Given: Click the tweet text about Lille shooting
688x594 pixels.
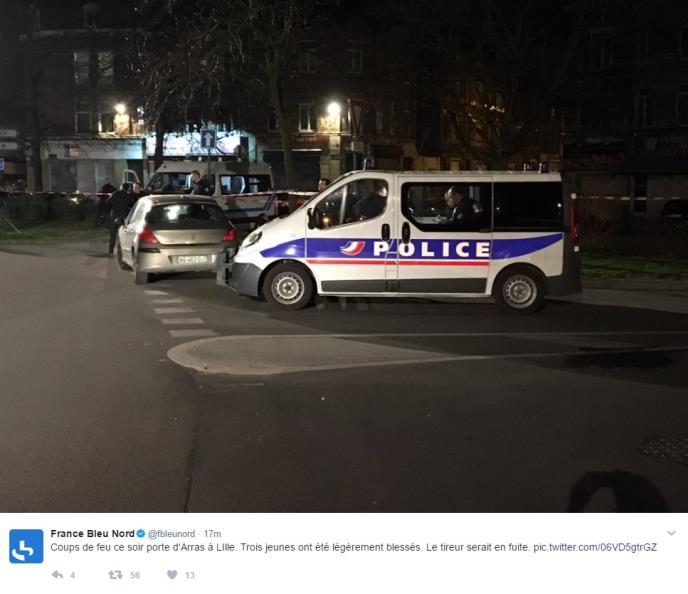Looking at the screenshot, I should [290, 547].
